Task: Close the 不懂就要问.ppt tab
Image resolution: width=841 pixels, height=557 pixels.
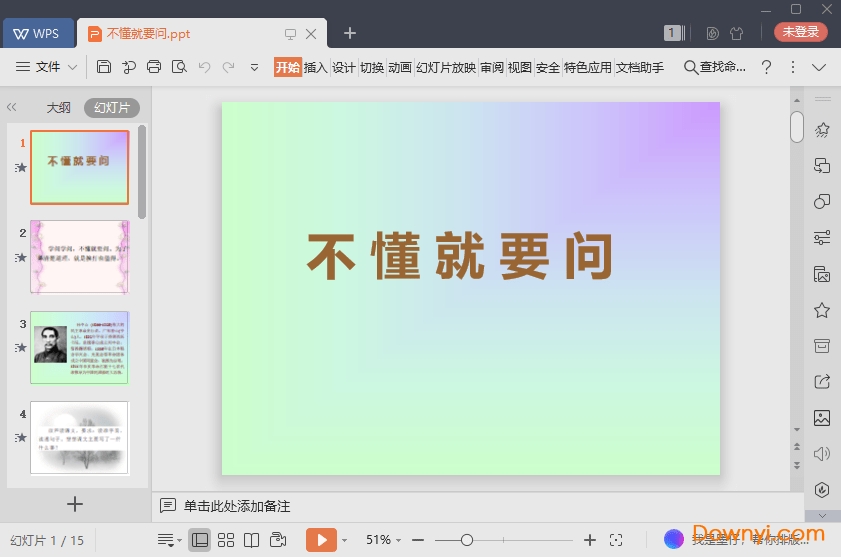Action: [x=311, y=34]
